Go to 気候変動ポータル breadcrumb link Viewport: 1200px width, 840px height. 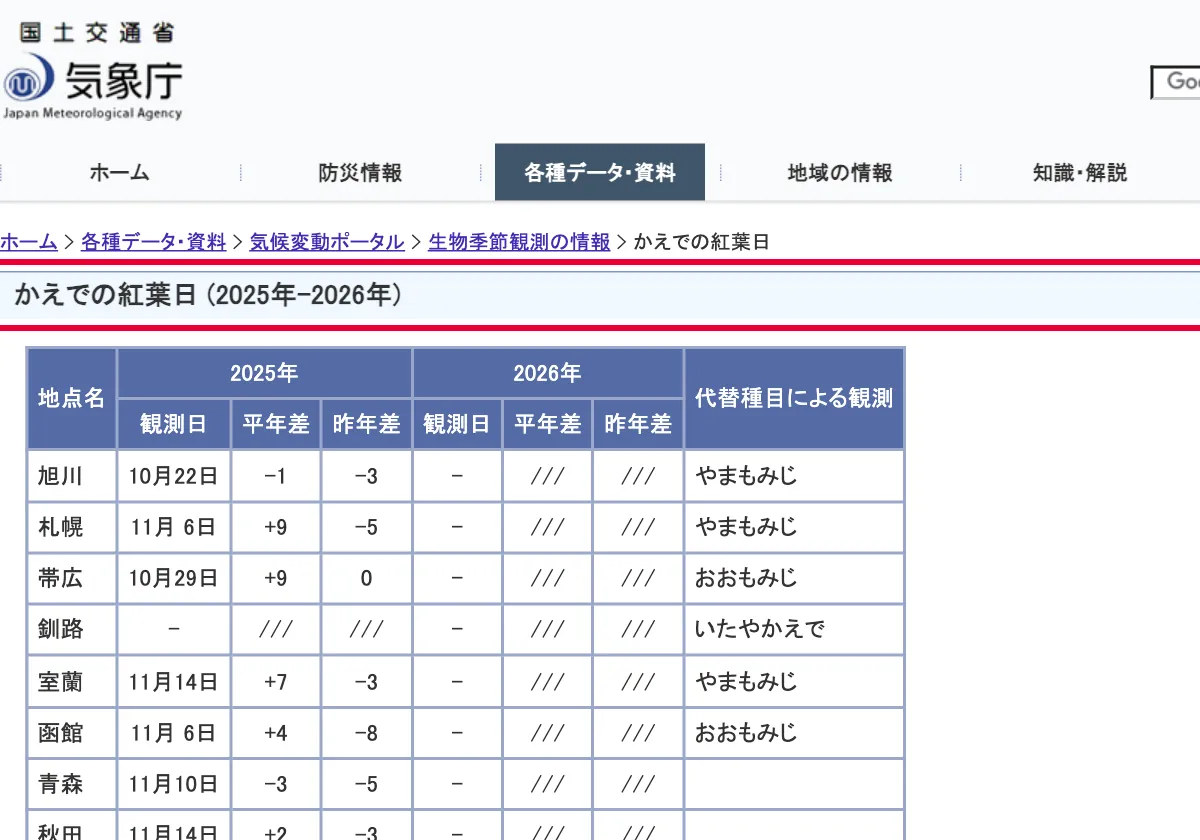(327, 241)
